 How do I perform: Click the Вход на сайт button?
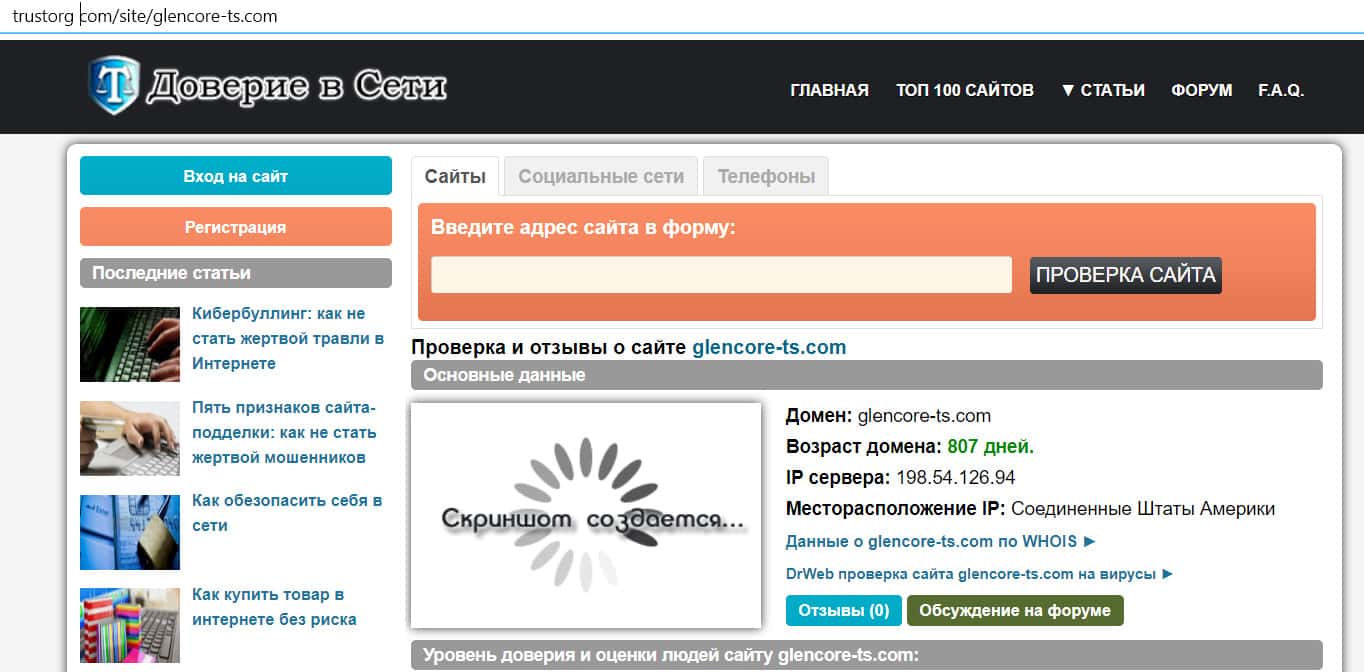coord(236,176)
